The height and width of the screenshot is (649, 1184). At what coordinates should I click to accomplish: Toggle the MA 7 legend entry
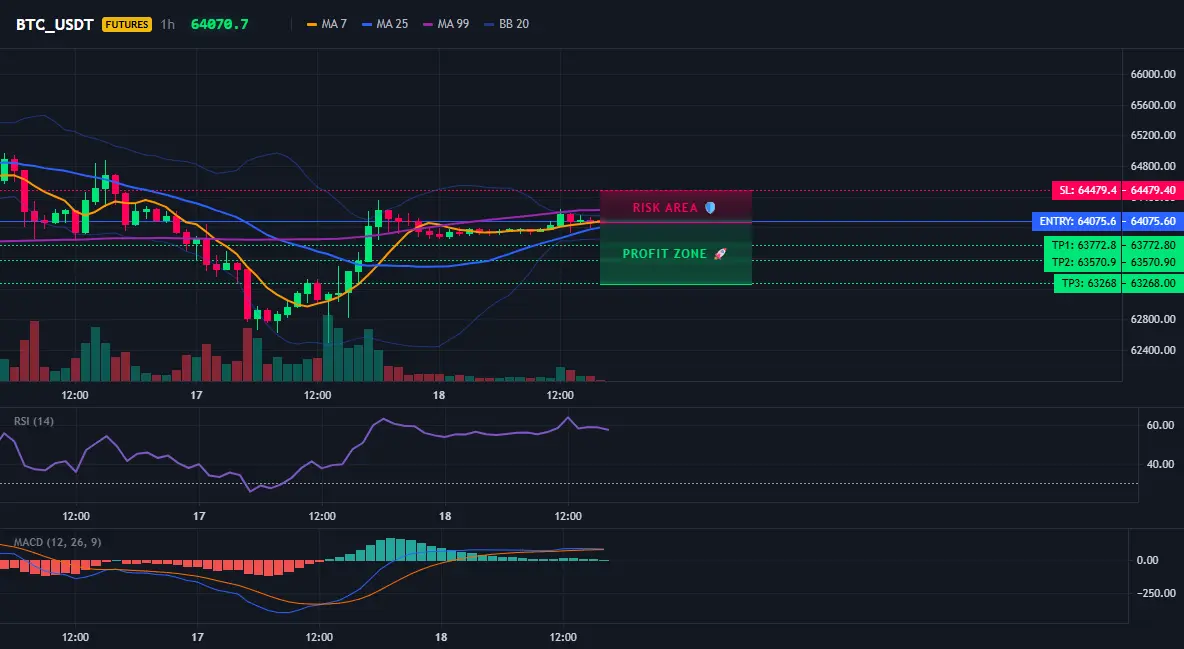(x=327, y=24)
